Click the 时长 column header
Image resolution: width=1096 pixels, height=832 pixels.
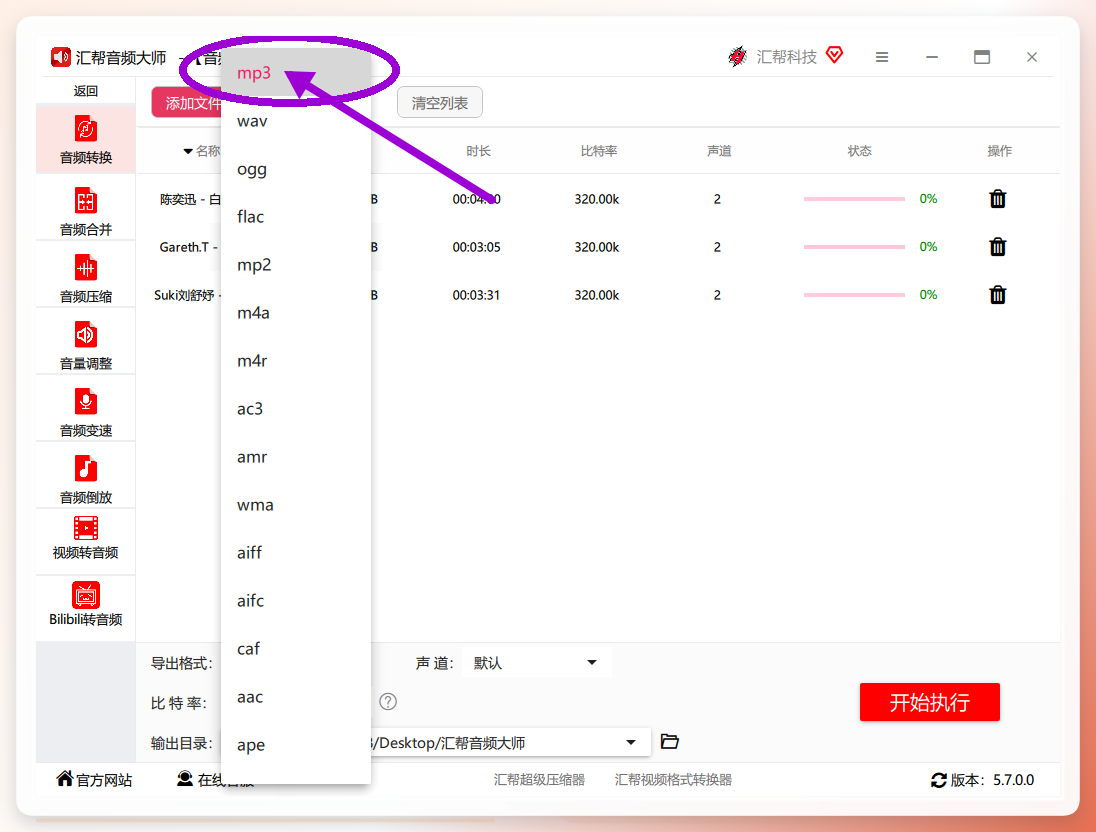(478, 151)
